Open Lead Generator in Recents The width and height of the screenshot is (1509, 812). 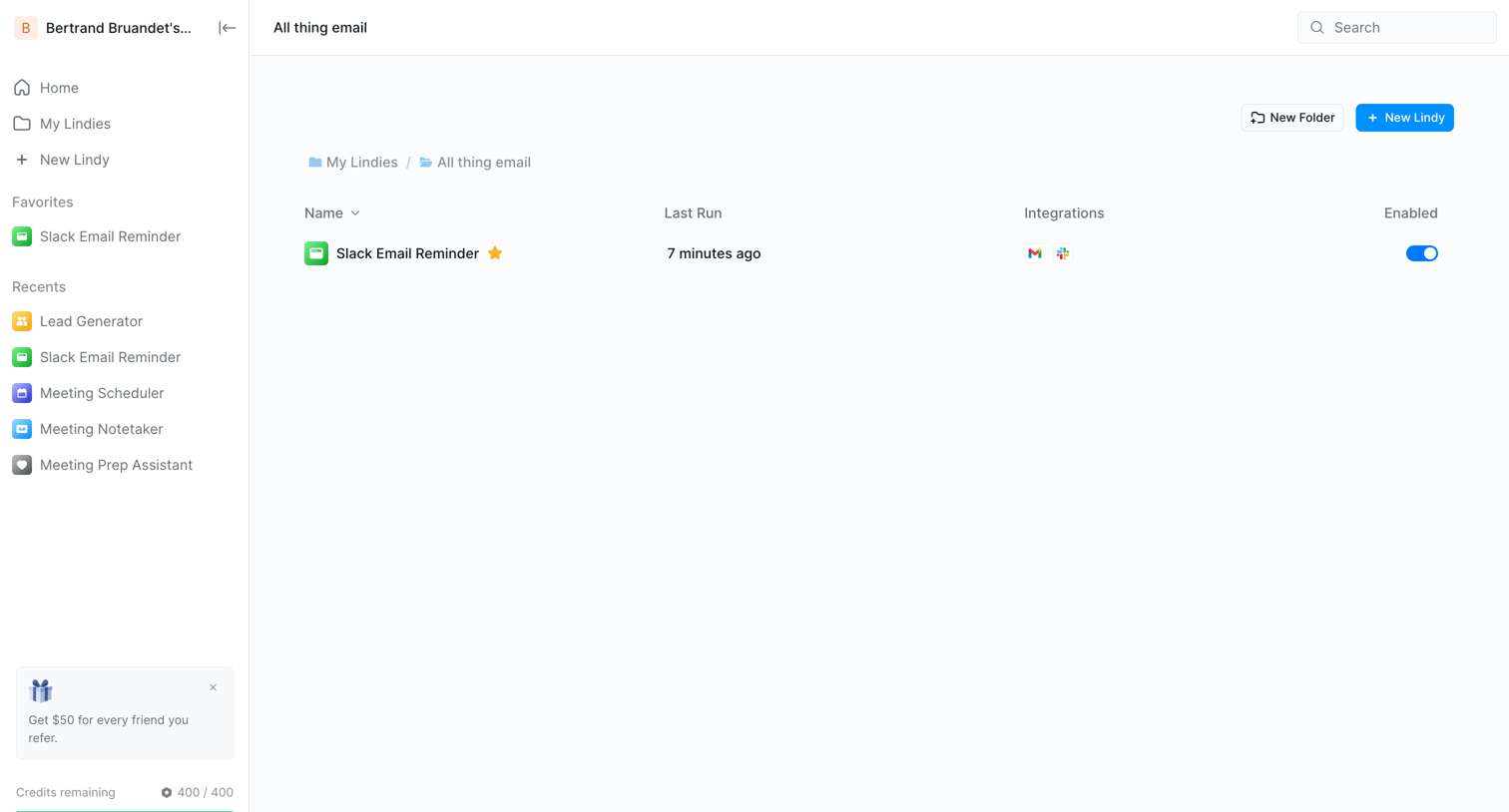click(124, 321)
